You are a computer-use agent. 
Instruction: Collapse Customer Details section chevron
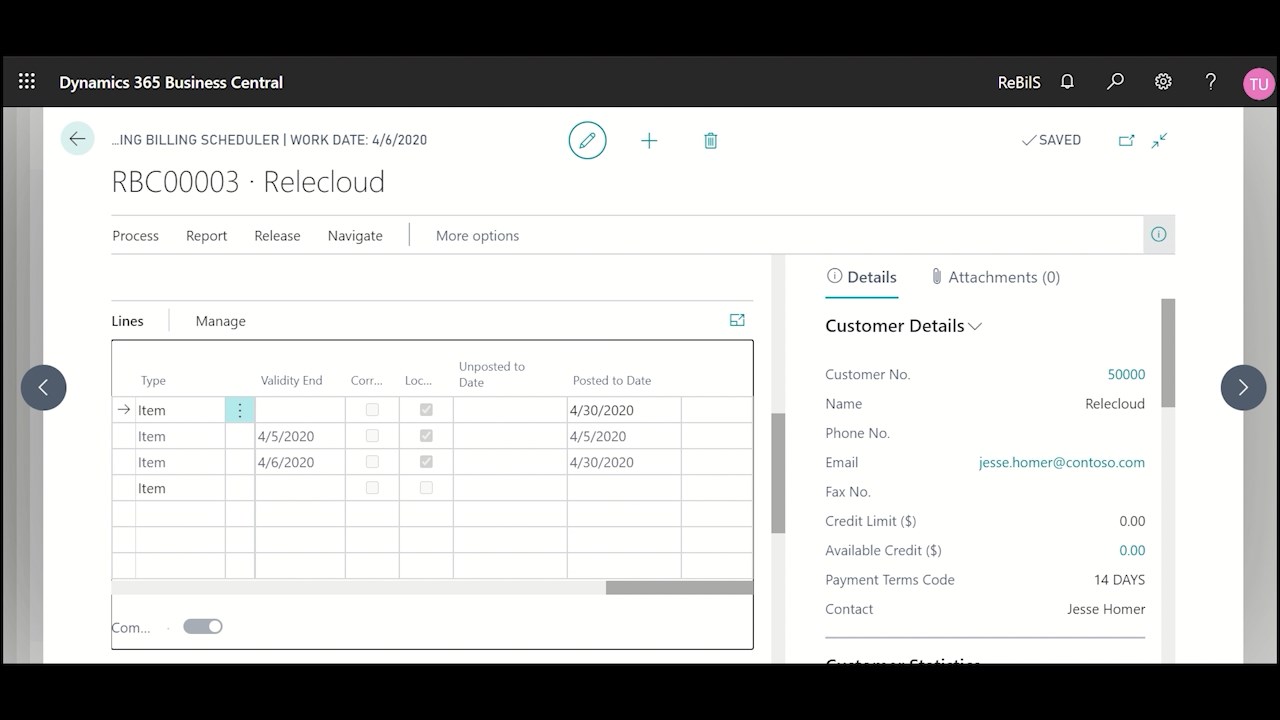tap(975, 326)
